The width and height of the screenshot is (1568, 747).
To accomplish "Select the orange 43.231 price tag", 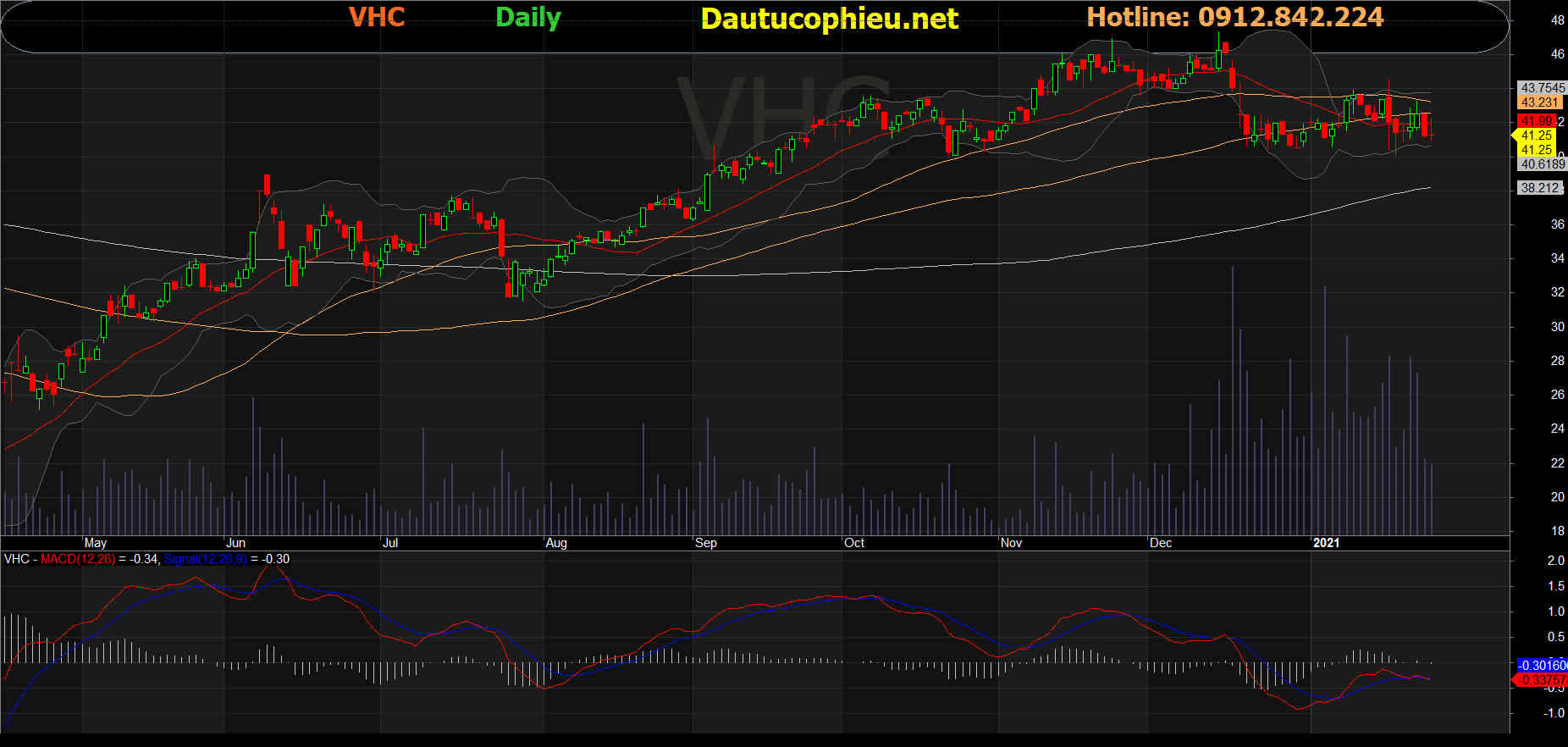I will (x=1538, y=102).
